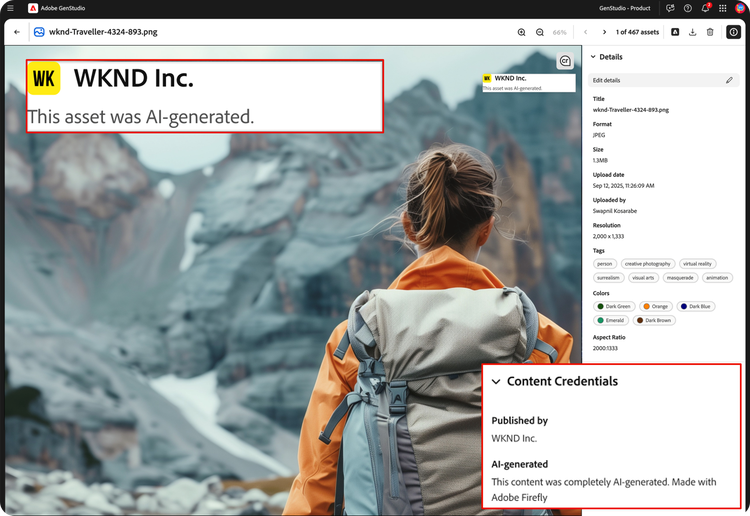Go to the previous asset
Image resolution: width=750 pixels, height=516 pixels.
(585, 32)
